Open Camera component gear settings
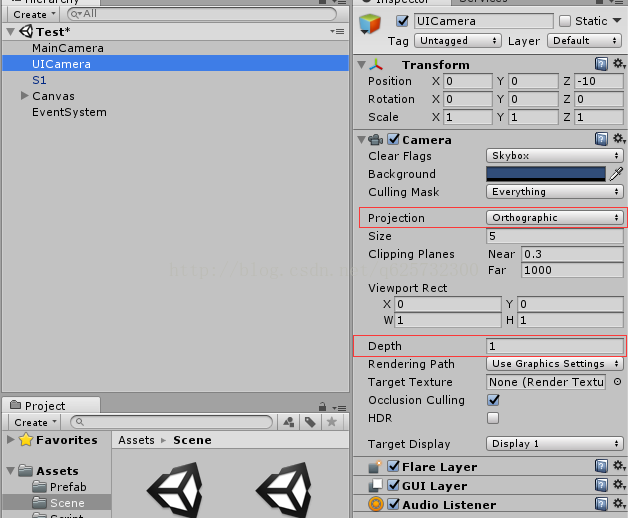Viewport: 628px width, 518px height. point(619,139)
